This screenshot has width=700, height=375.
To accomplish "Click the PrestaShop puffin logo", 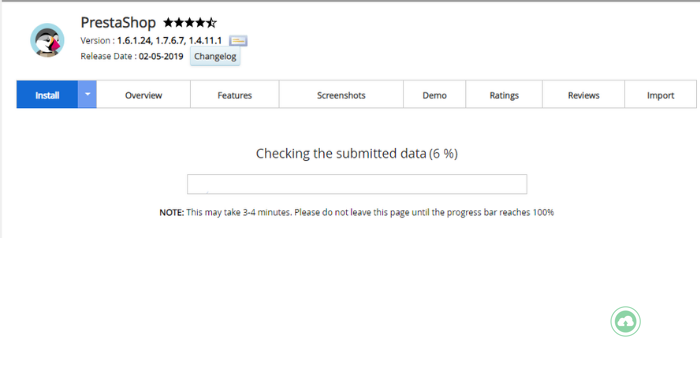I will coord(47,40).
